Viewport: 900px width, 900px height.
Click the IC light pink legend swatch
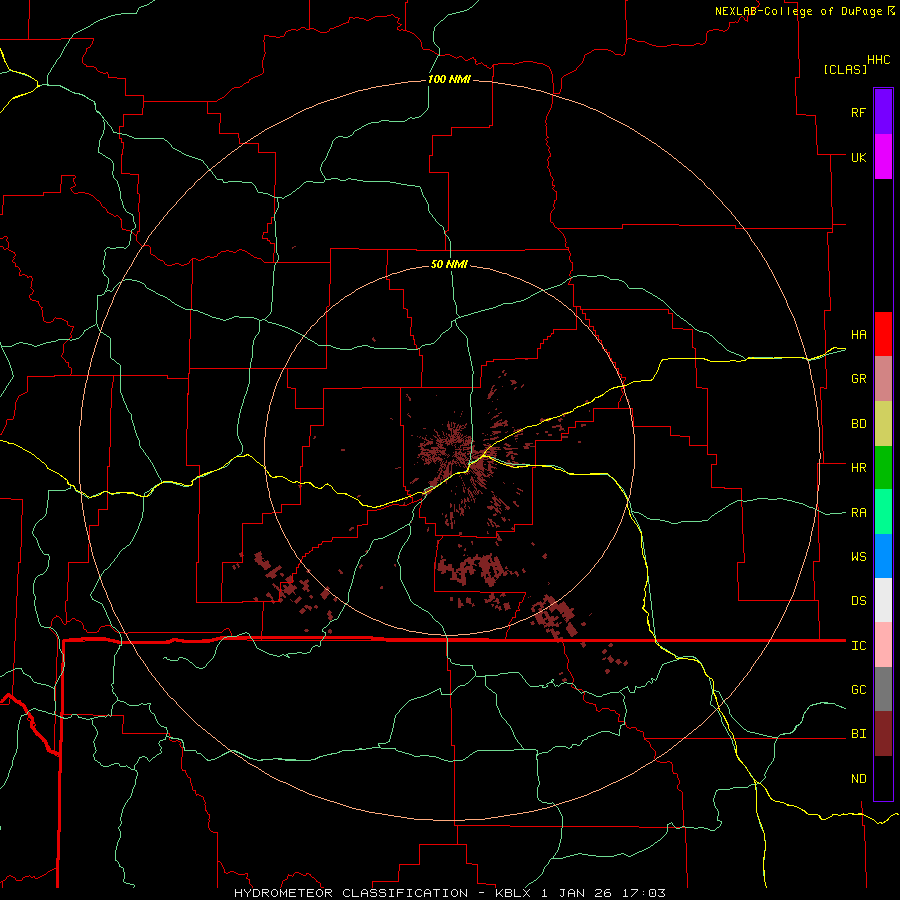(x=883, y=645)
